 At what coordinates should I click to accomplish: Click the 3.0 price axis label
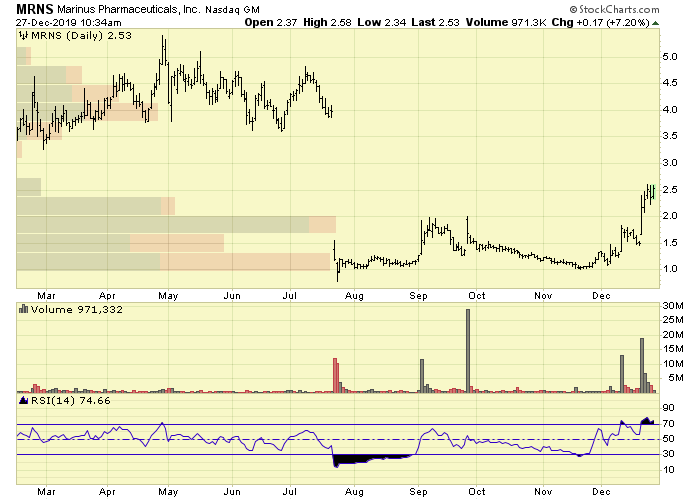[x=670, y=163]
